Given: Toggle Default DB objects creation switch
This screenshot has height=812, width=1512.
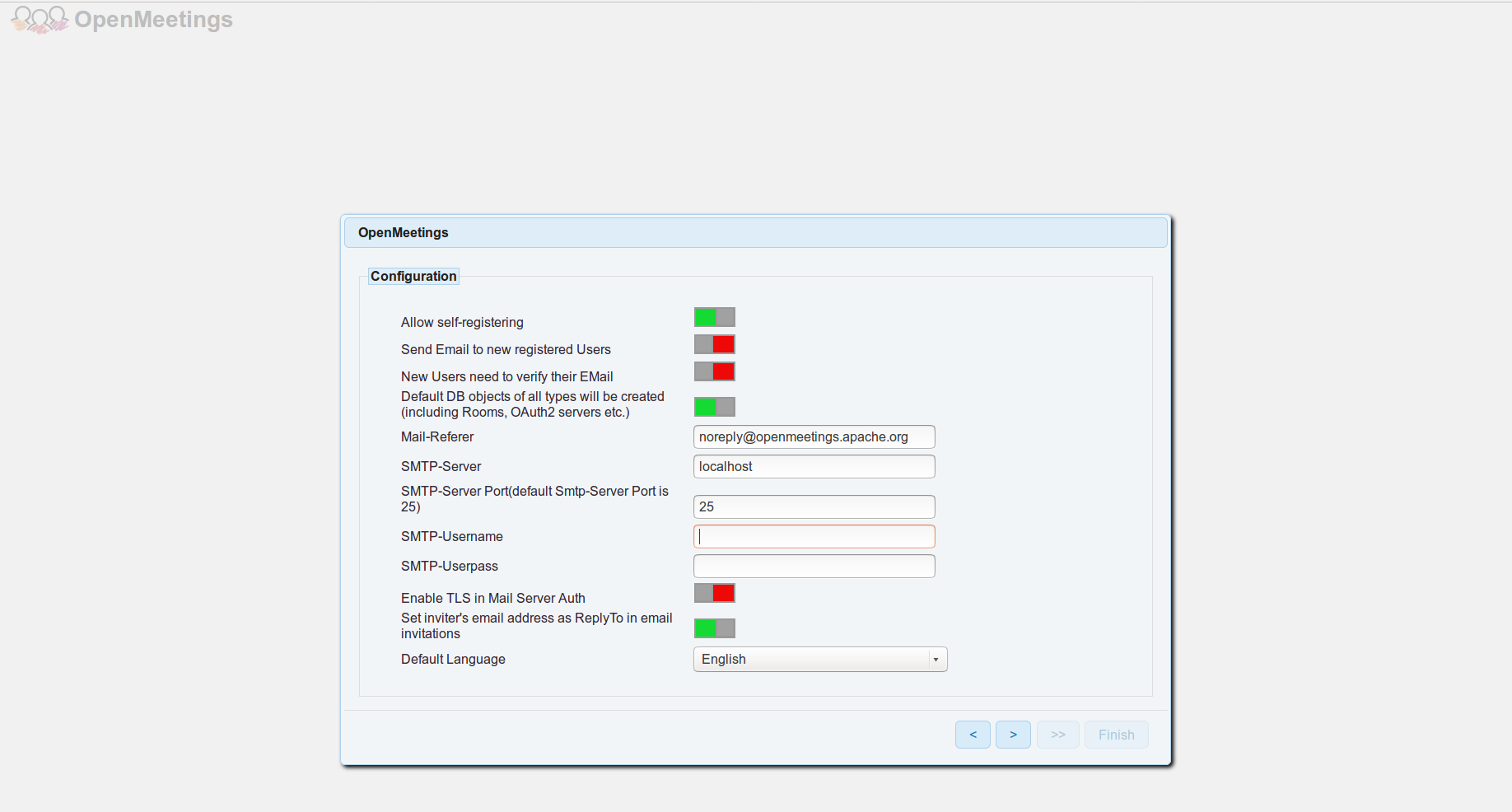Looking at the screenshot, I should 715,407.
